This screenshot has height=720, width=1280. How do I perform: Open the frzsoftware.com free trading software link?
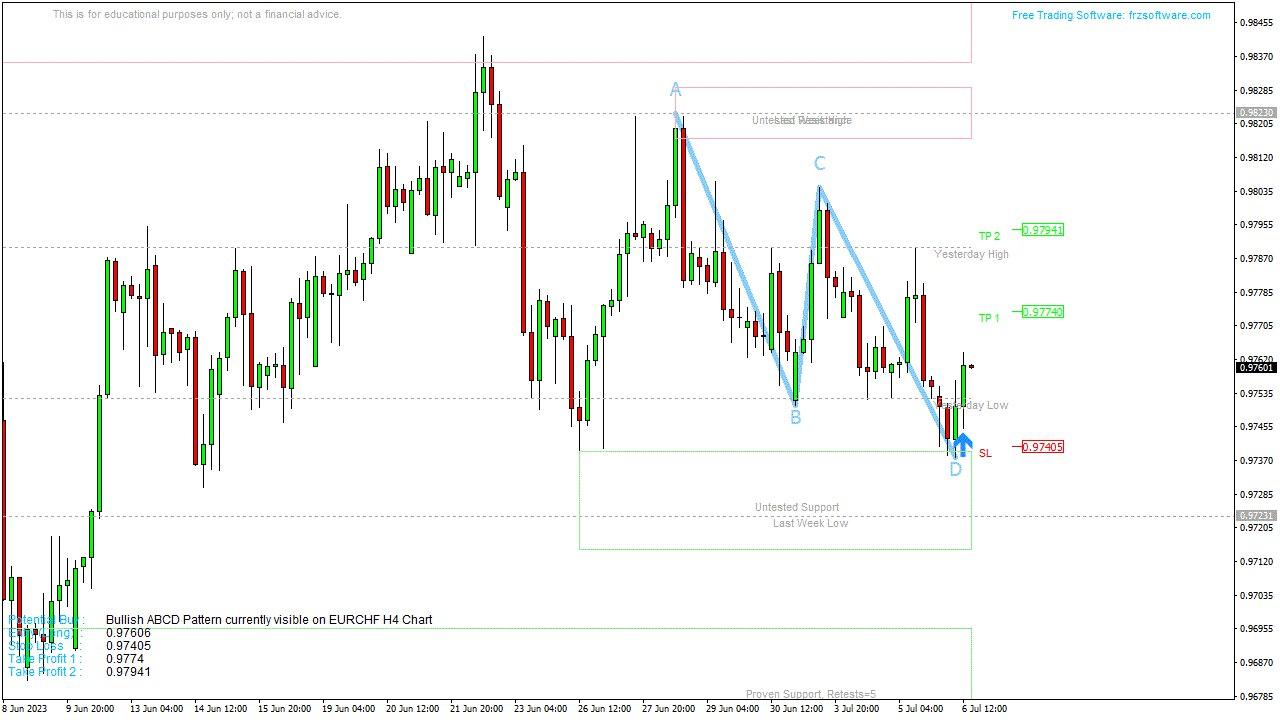click(1111, 15)
